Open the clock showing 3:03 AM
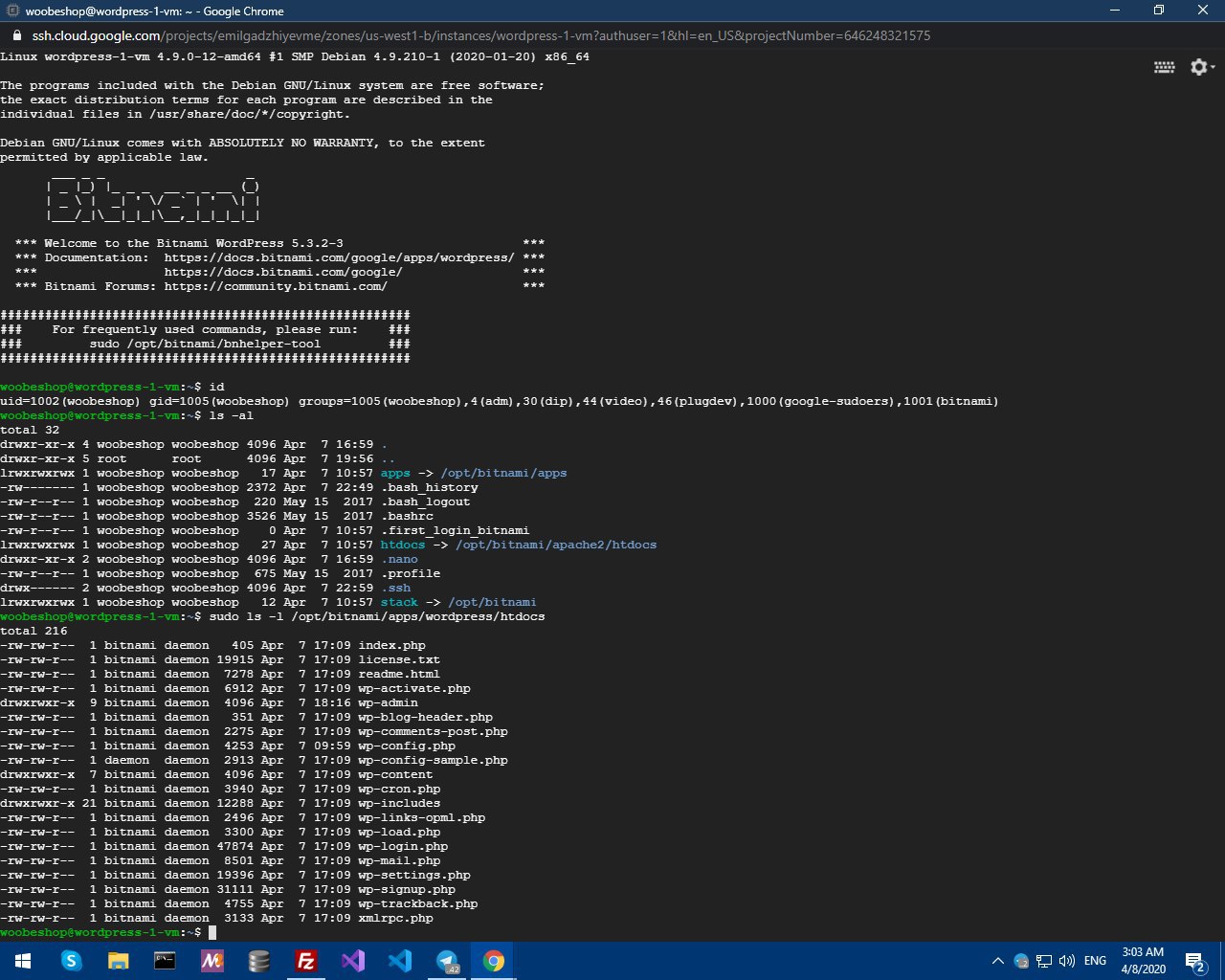 pos(1143,961)
